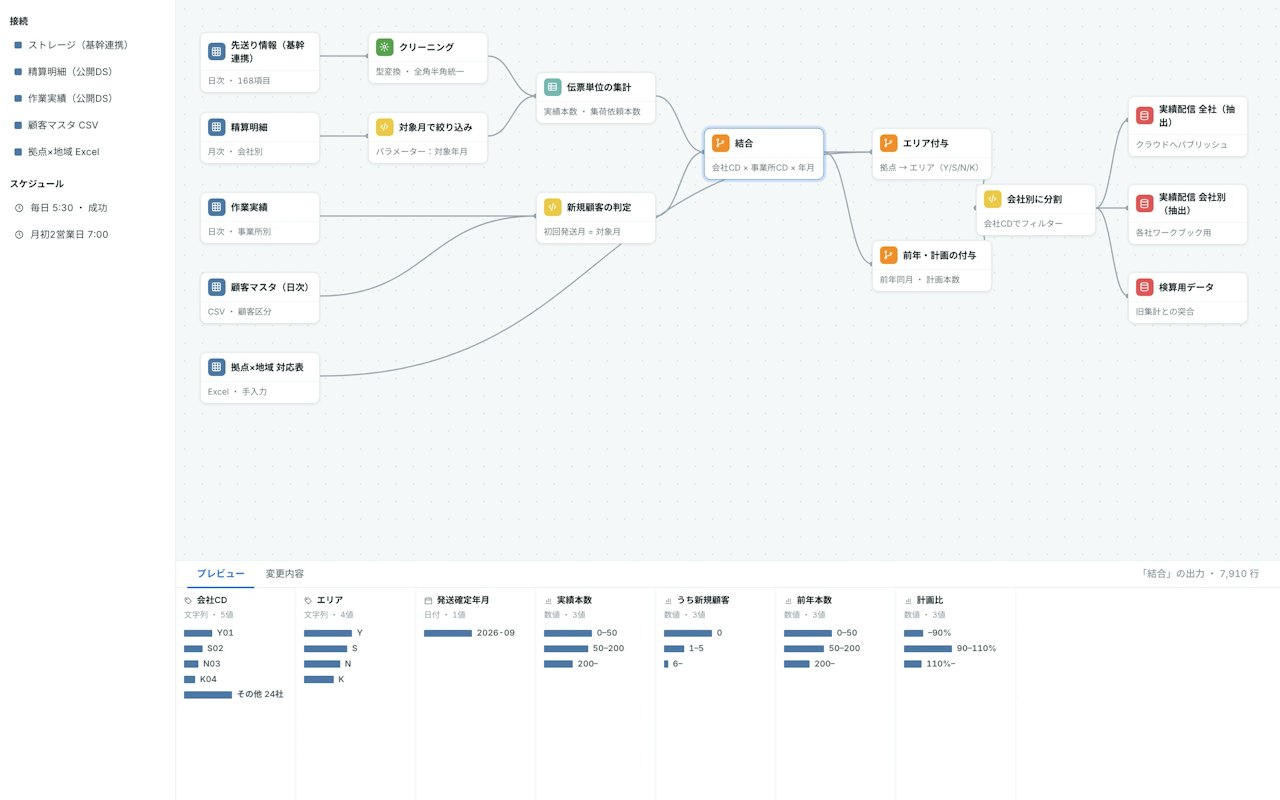Select the 検算用データ output icon
Image resolution: width=1280 pixels, height=800 pixels.
(1144, 287)
